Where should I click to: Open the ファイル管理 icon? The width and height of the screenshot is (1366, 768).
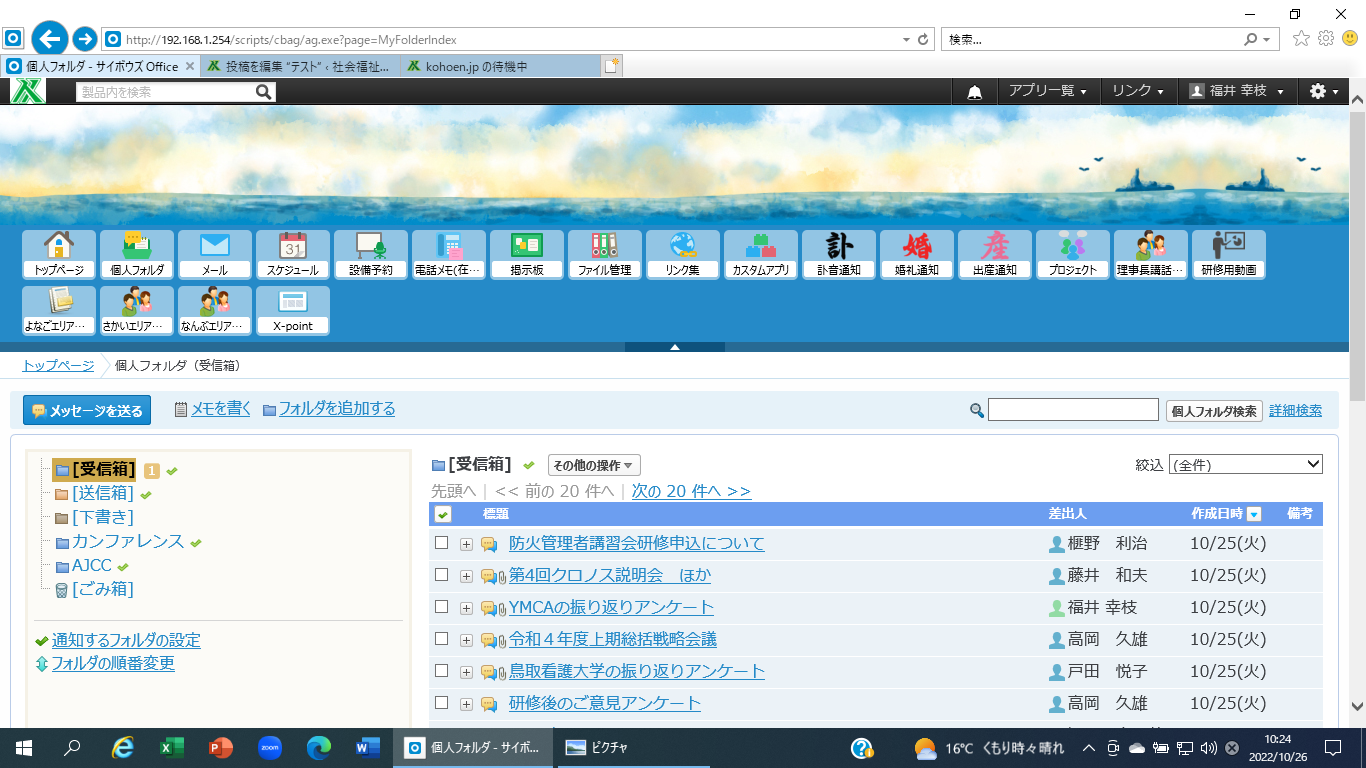(605, 254)
